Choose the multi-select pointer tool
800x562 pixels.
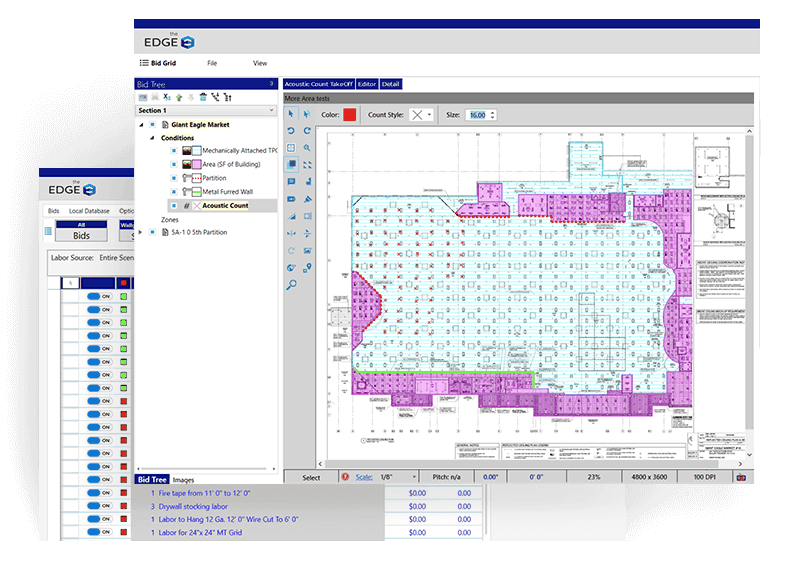pyautogui.click(x=307, y=114)
